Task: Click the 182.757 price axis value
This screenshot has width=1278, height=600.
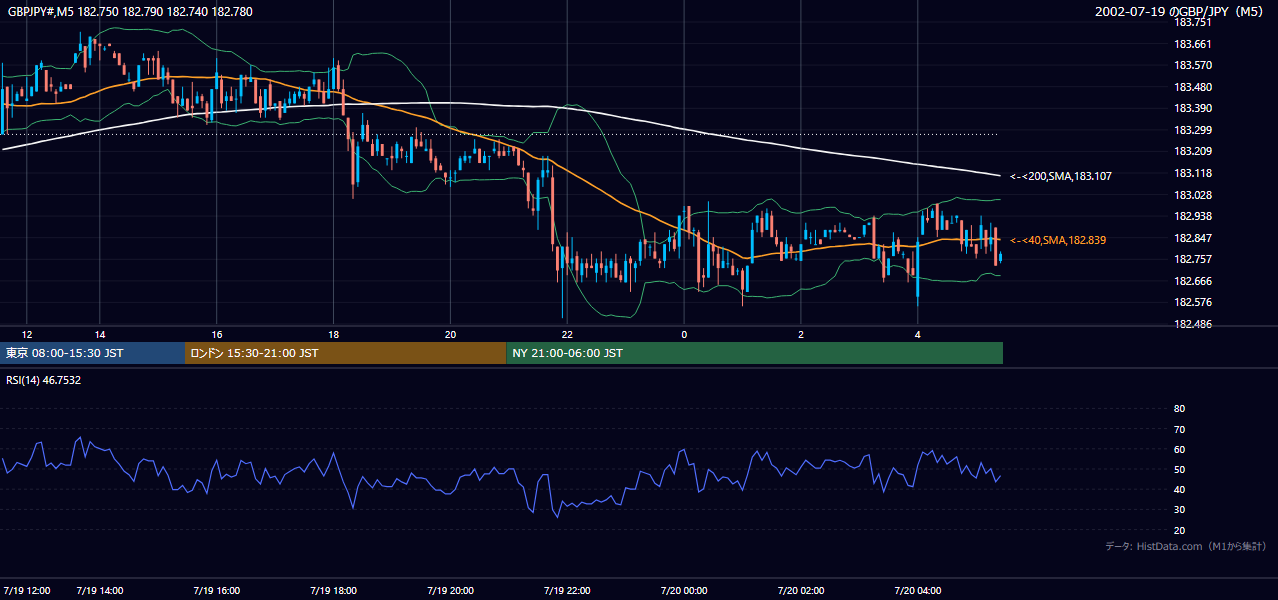Action: [x=1192, y=260]
